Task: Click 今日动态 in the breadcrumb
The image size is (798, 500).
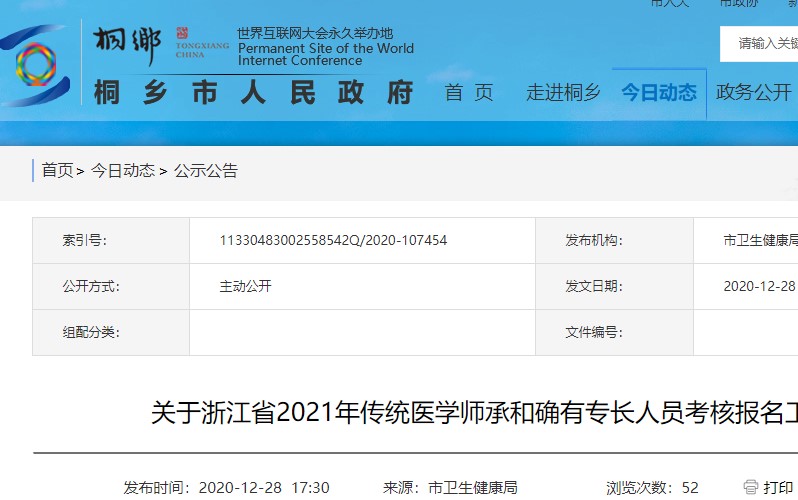Action: (x=123, y=171)
